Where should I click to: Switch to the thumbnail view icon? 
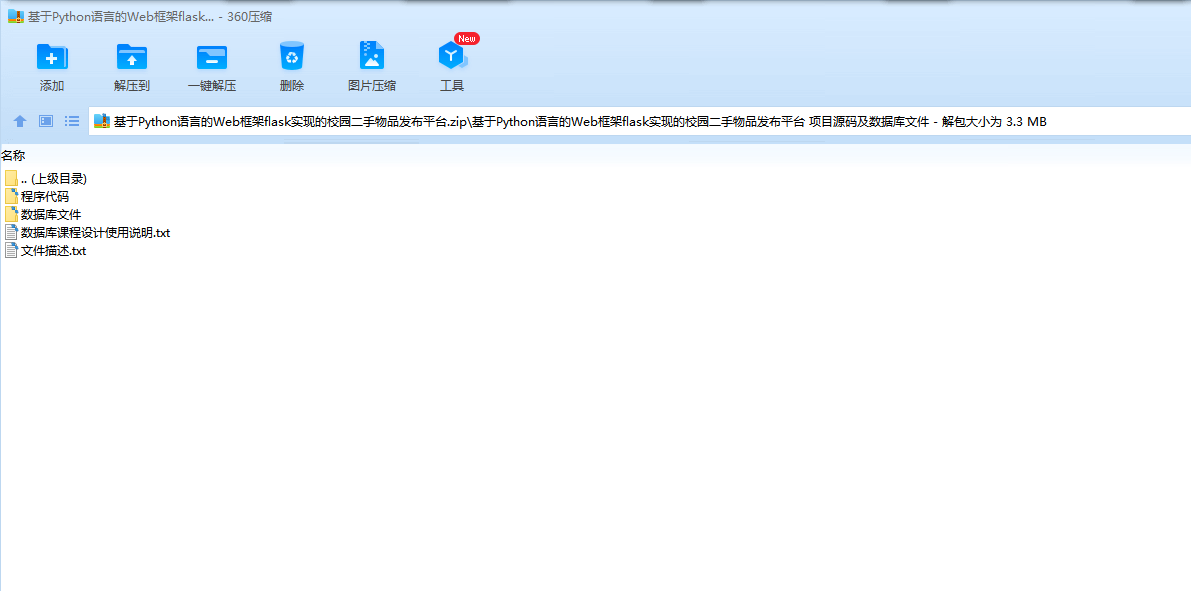46,121
